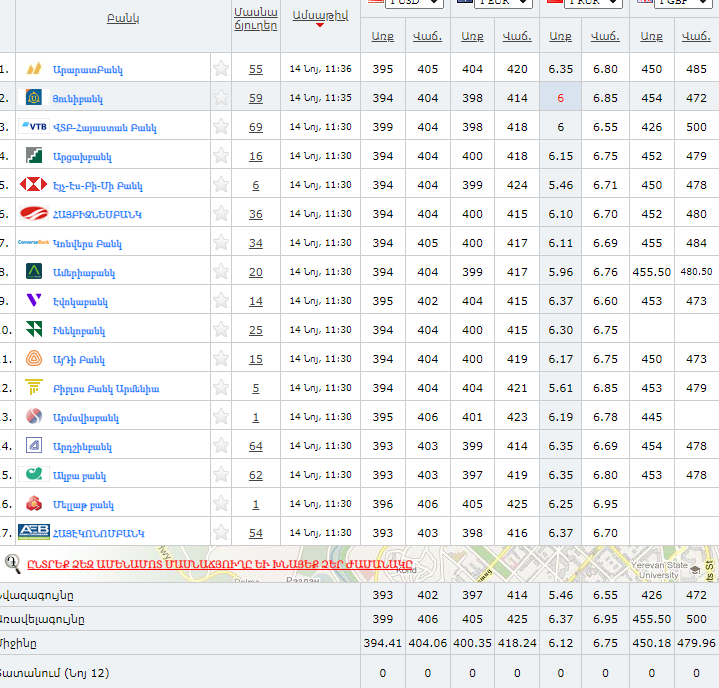This screenshot has width=719, height=688.
Task: Click the red map search link text
Action: 220,564
